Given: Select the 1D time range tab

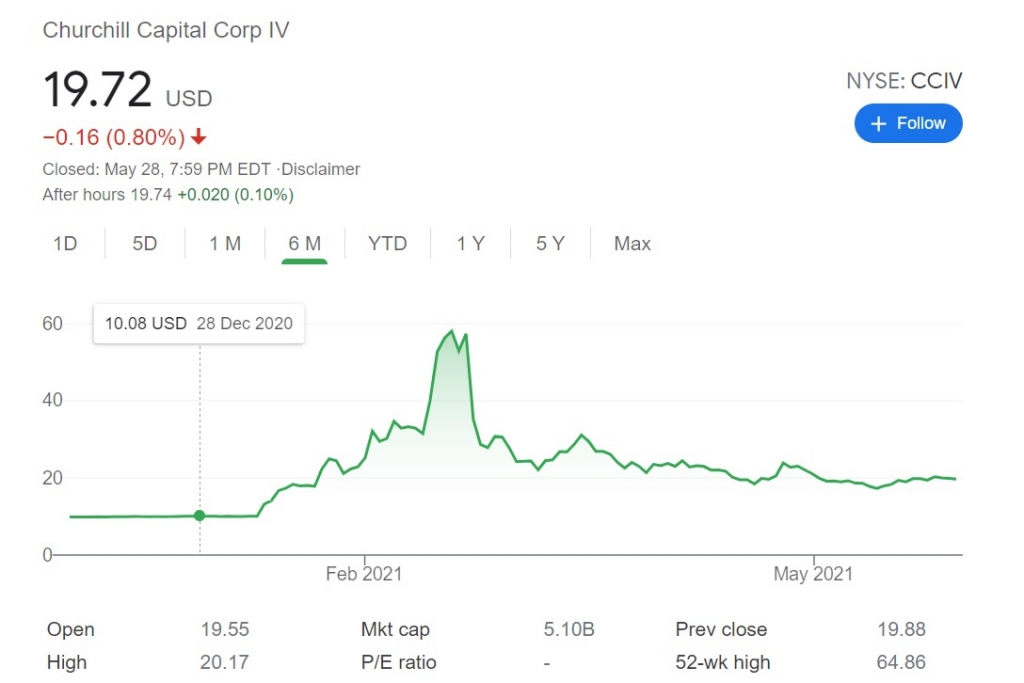Looking at the screenshot, I should tap(65, 243).
